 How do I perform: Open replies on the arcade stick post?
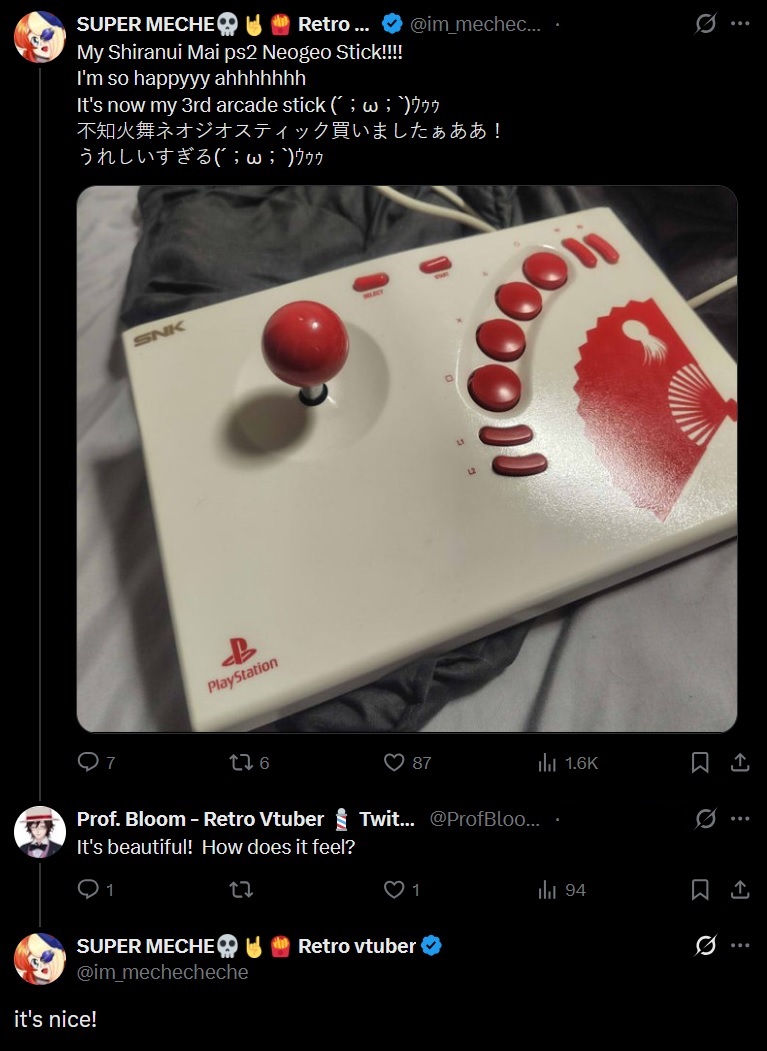pos(96,762)
